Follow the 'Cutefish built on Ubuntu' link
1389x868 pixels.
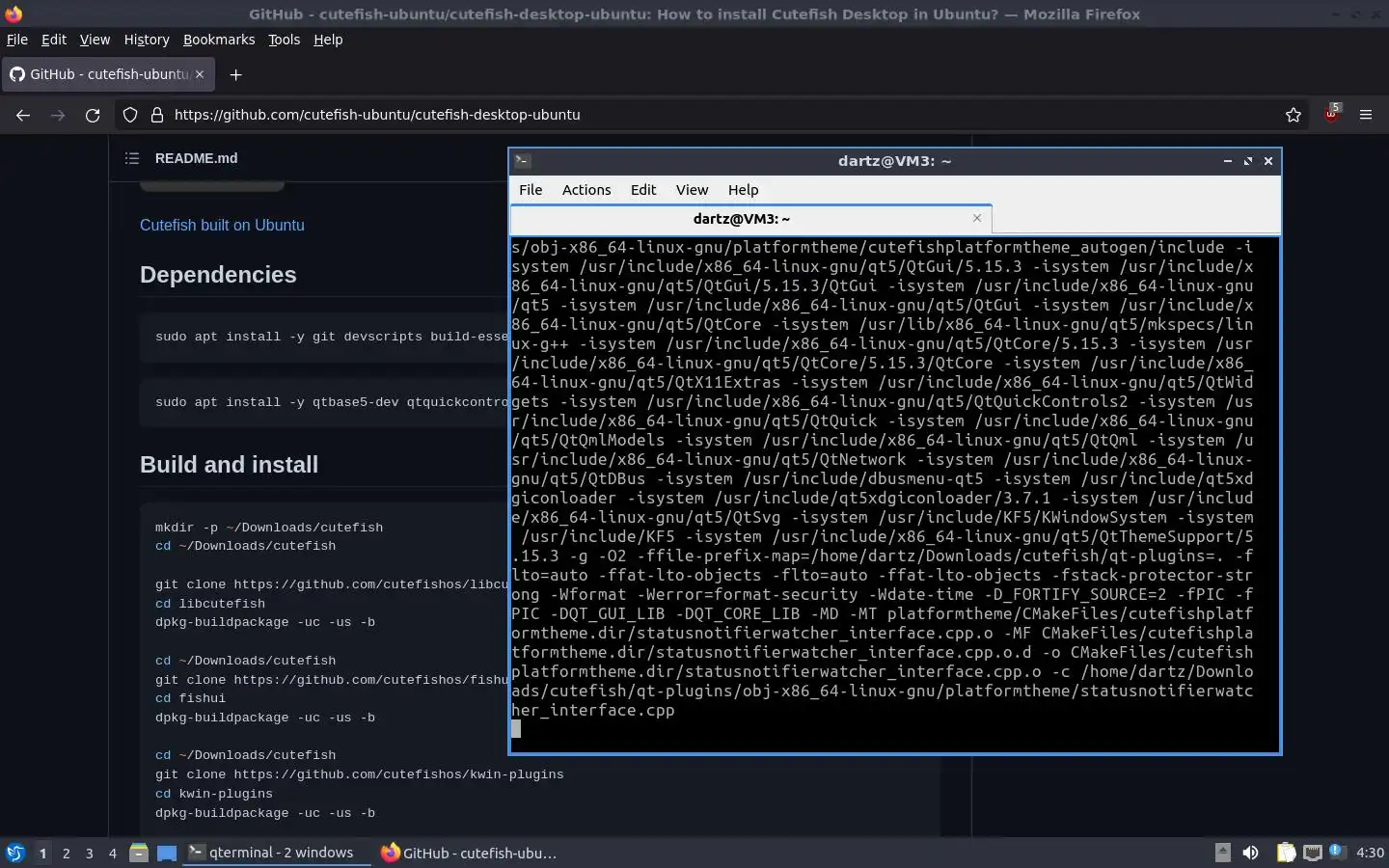click(x=222, y=225)
